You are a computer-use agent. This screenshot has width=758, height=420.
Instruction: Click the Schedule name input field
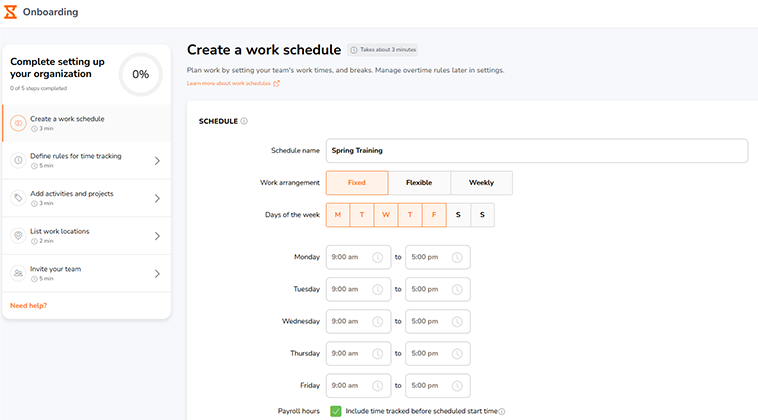point(536,151)
